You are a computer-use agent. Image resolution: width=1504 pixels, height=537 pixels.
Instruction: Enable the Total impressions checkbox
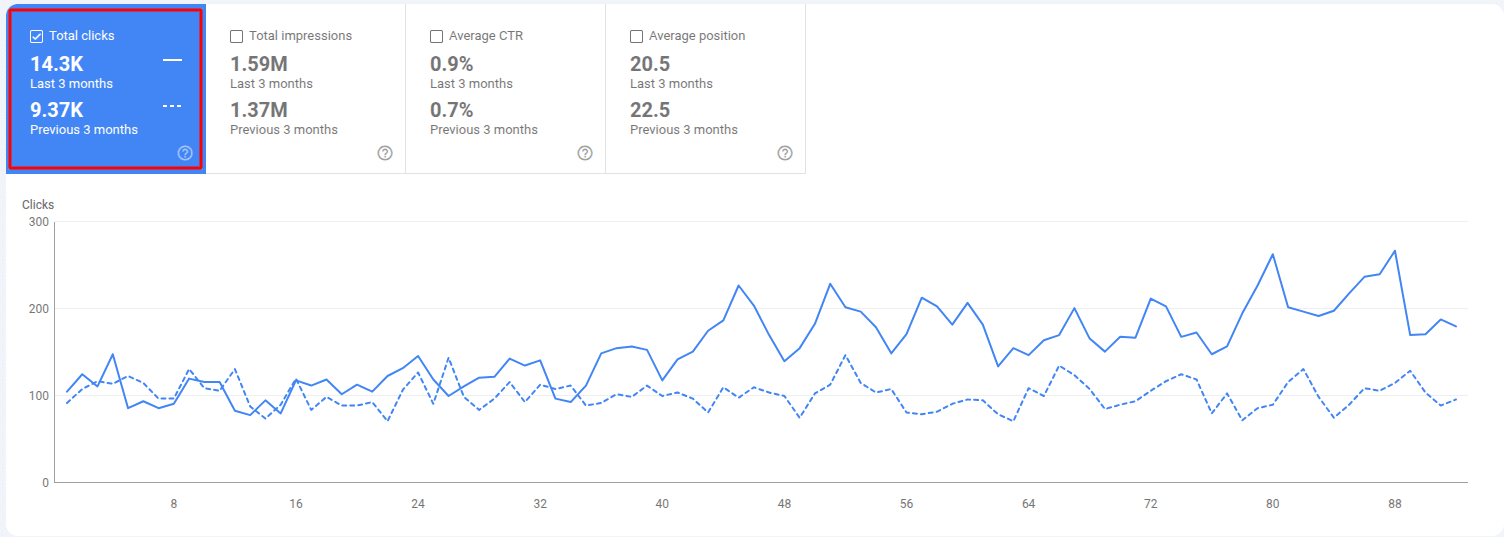click(237, 36)
